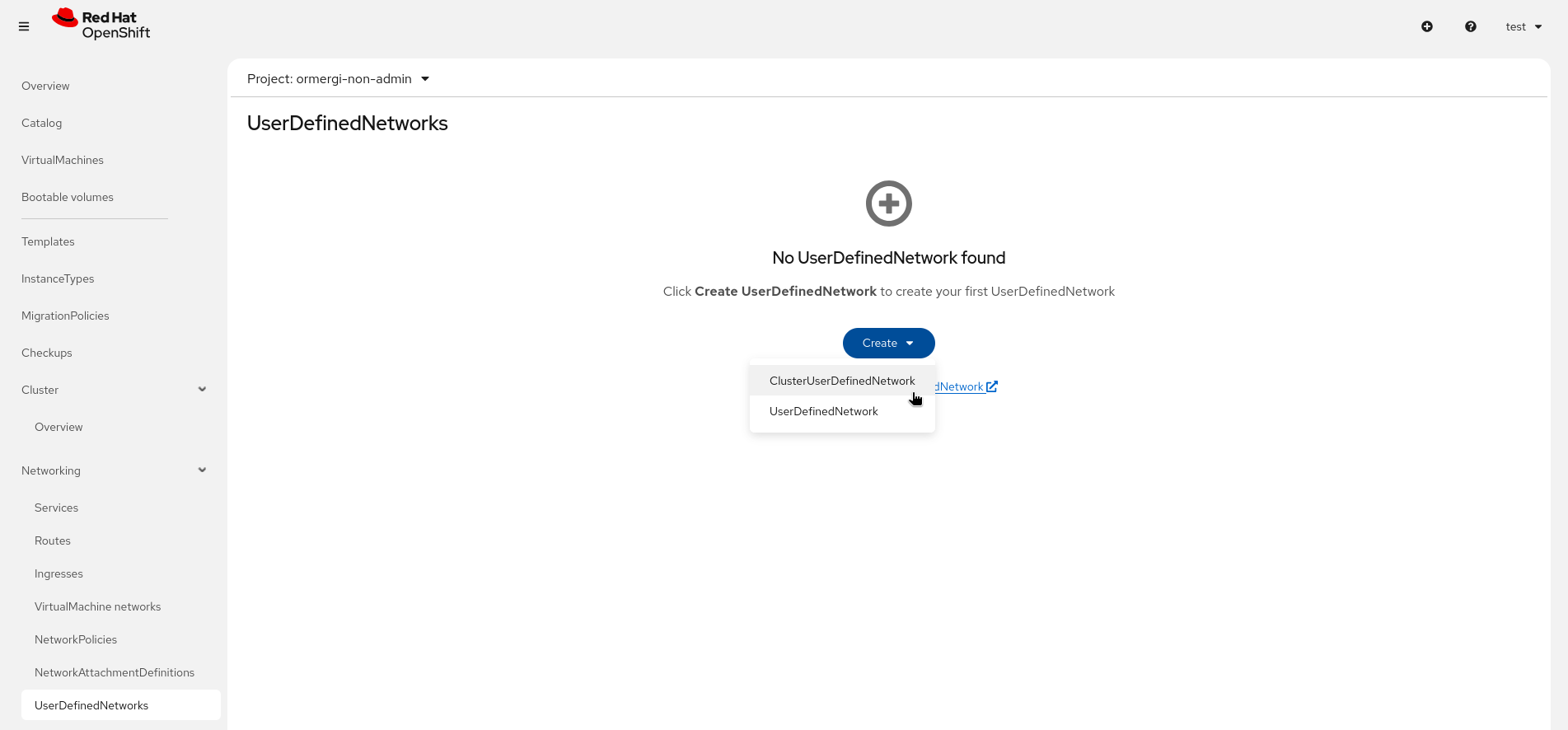Open the test user dropdown
The image size is (1568, 730).
point(1524,26)
